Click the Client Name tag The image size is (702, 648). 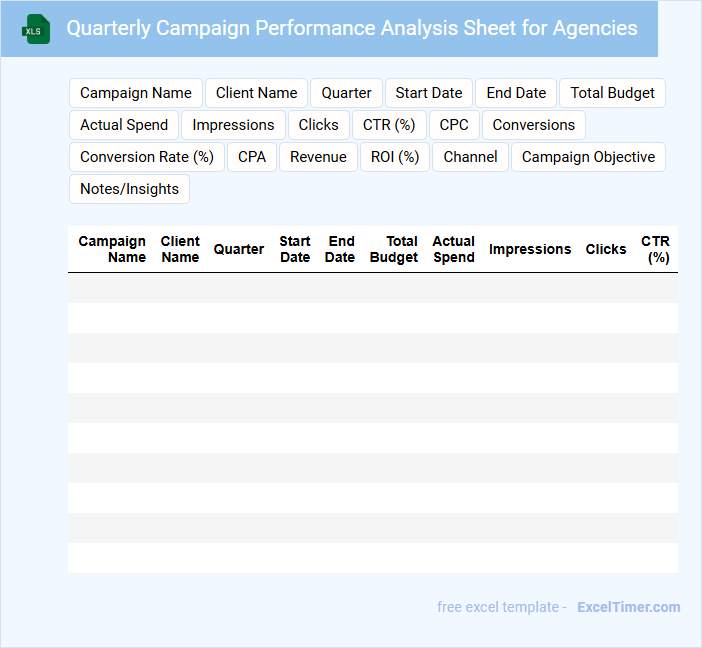(x=257, y=93)
